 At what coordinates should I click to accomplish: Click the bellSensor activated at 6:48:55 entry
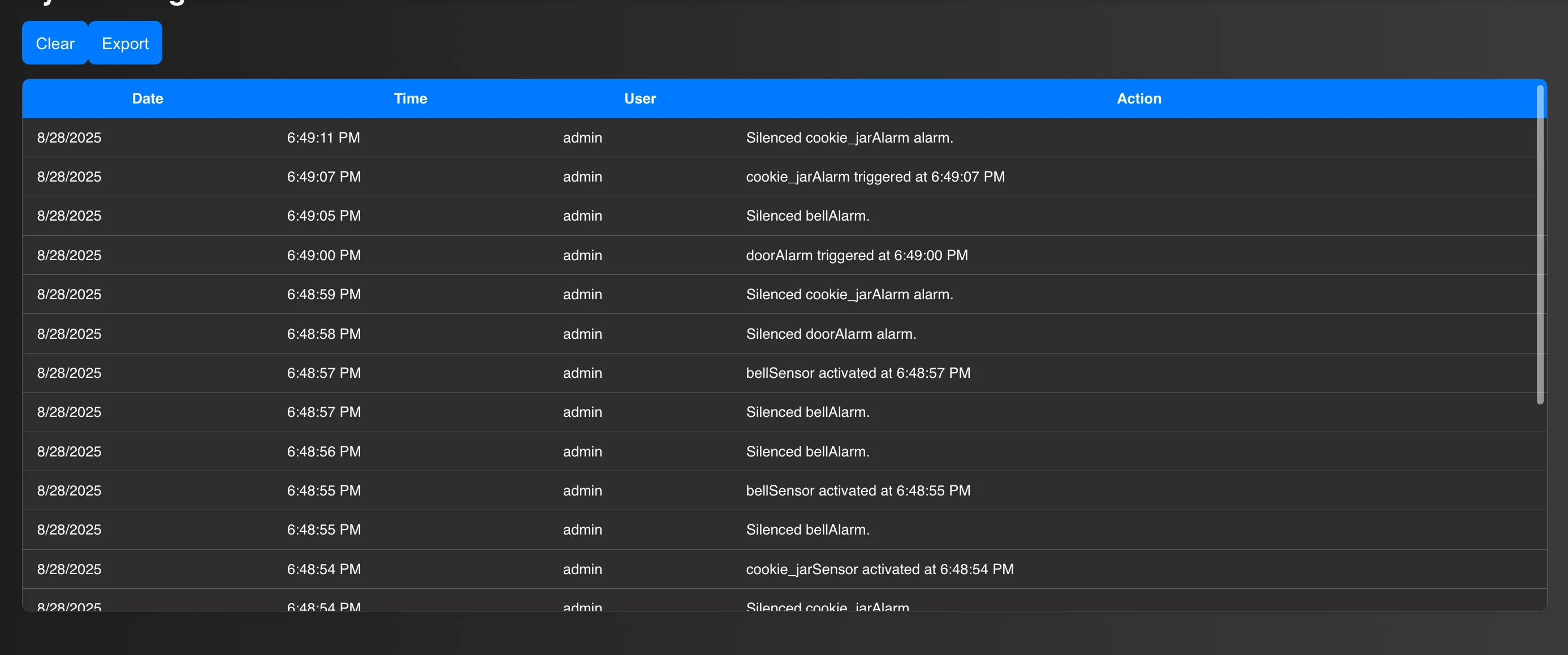coord(858,490)
